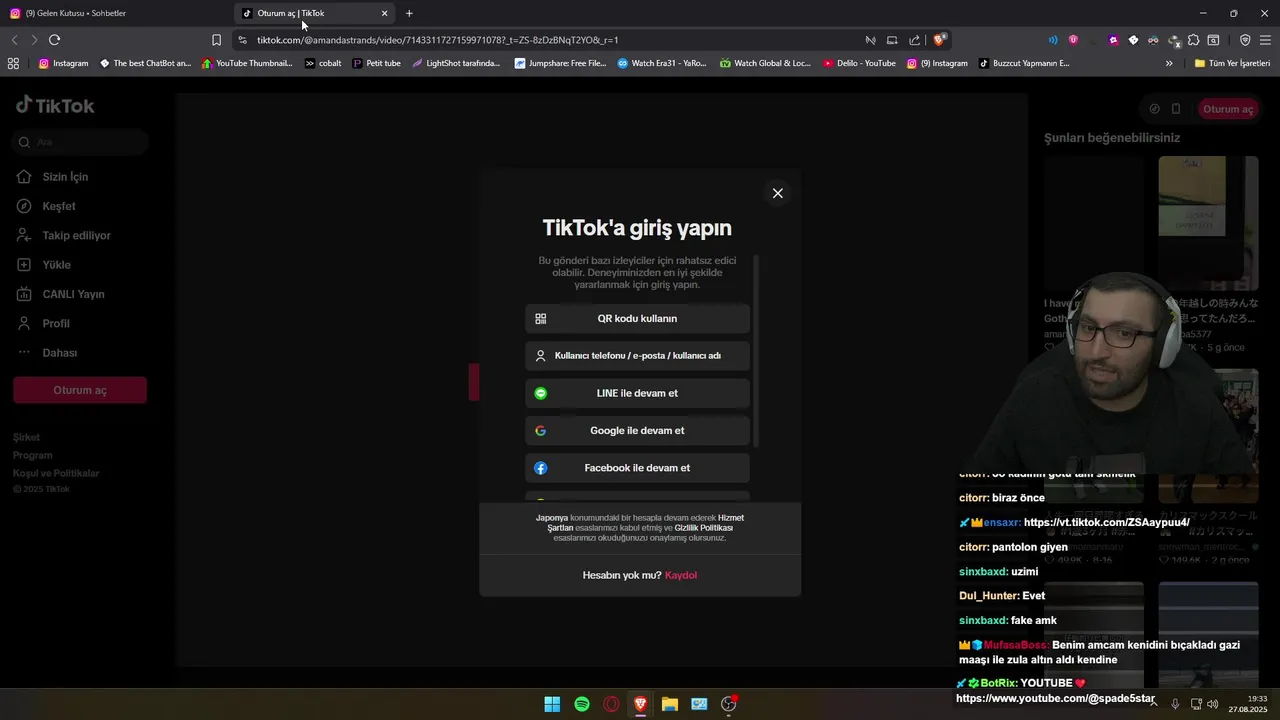Image resolution: width=1280 pixels, height=720 pixels.
Task: Click sidebar Oturum aç button
Action: 80,390
